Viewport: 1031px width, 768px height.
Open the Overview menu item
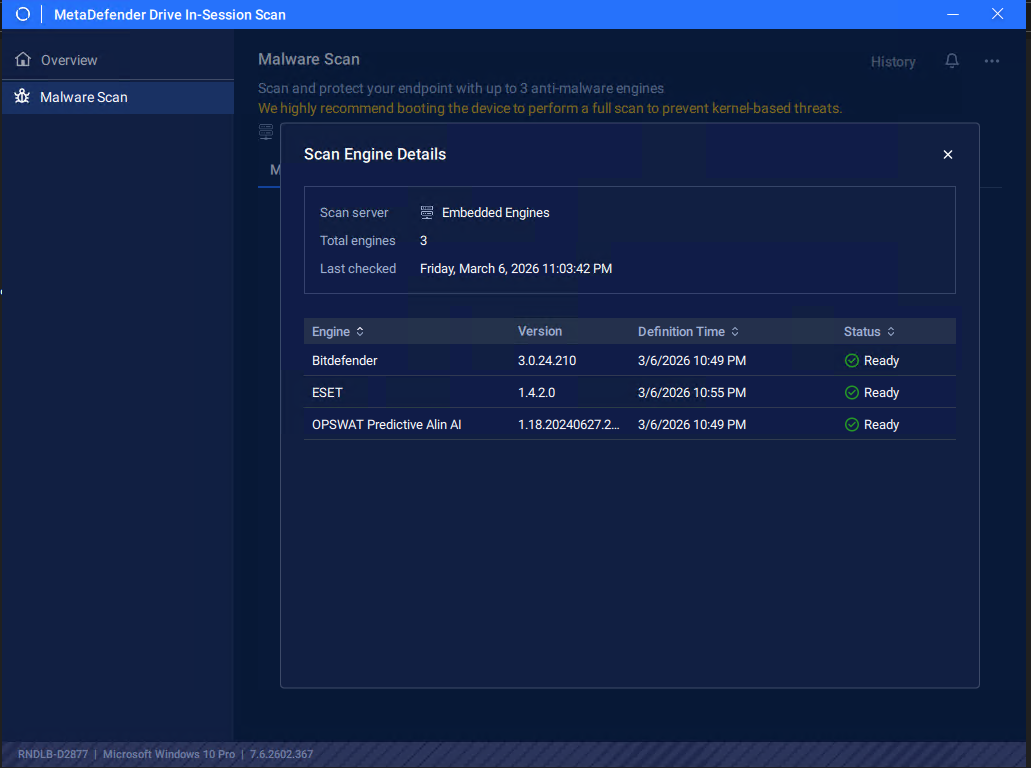click(x=69, y=60)
